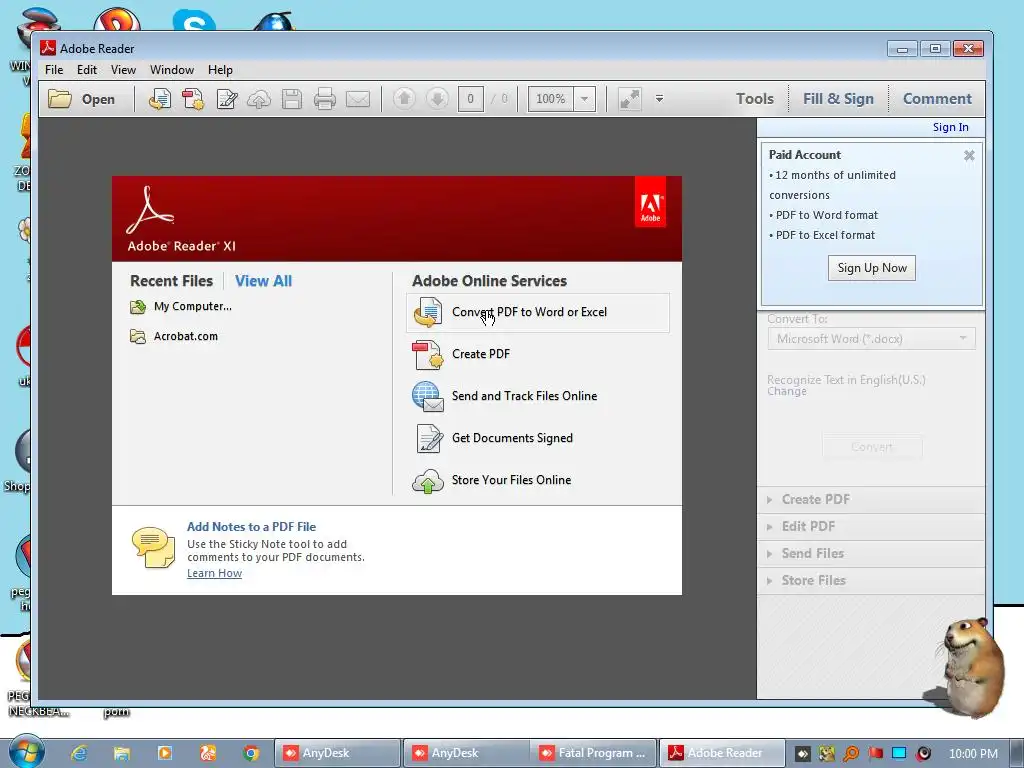This screenshot has height=768, width=1024.
Task: Select Convert PDF to Word or Excel
Action: pyautogui.click(x=538, y=313)
